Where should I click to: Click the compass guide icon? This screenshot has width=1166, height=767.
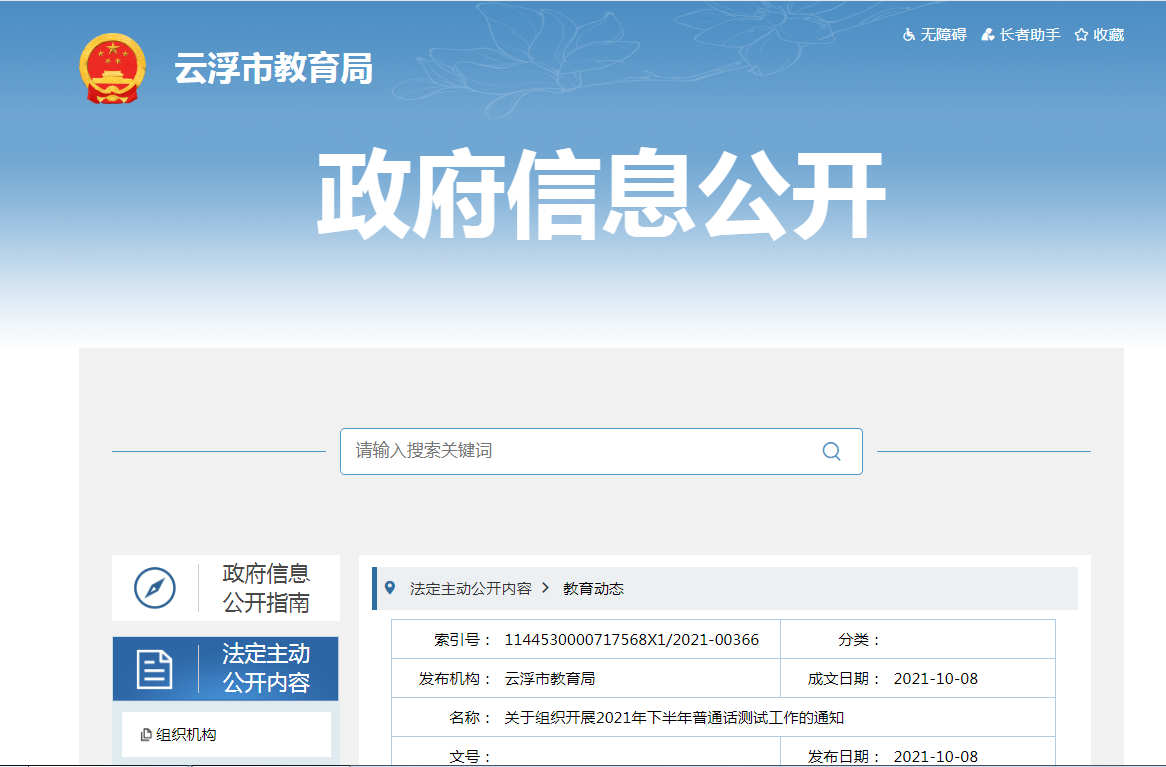pyautogui.click(x=155, y=588)
